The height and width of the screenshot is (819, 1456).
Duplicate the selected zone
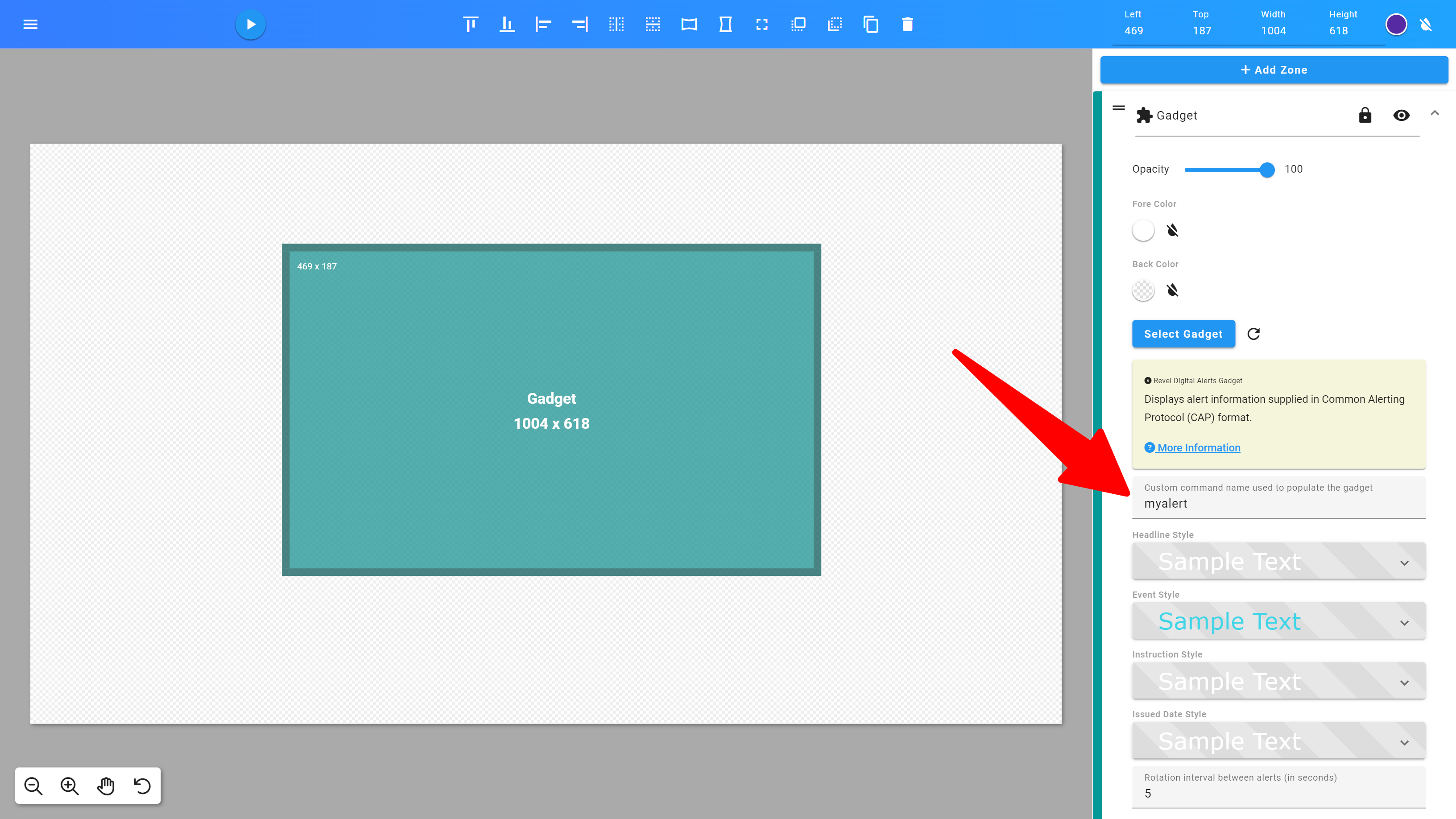click(871, 24)
